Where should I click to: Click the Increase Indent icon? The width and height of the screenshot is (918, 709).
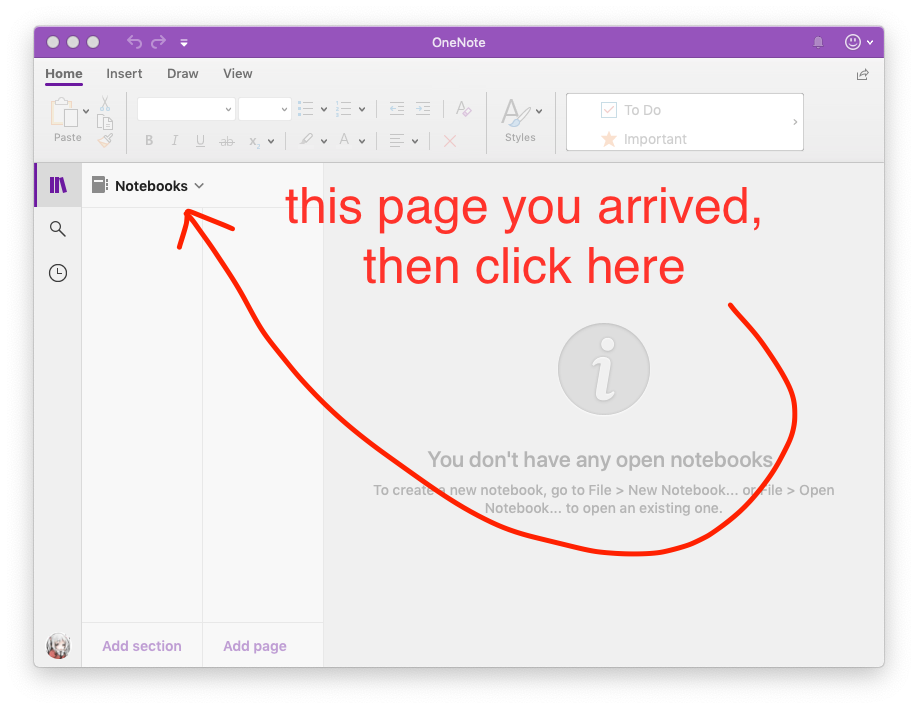(423, 109)
